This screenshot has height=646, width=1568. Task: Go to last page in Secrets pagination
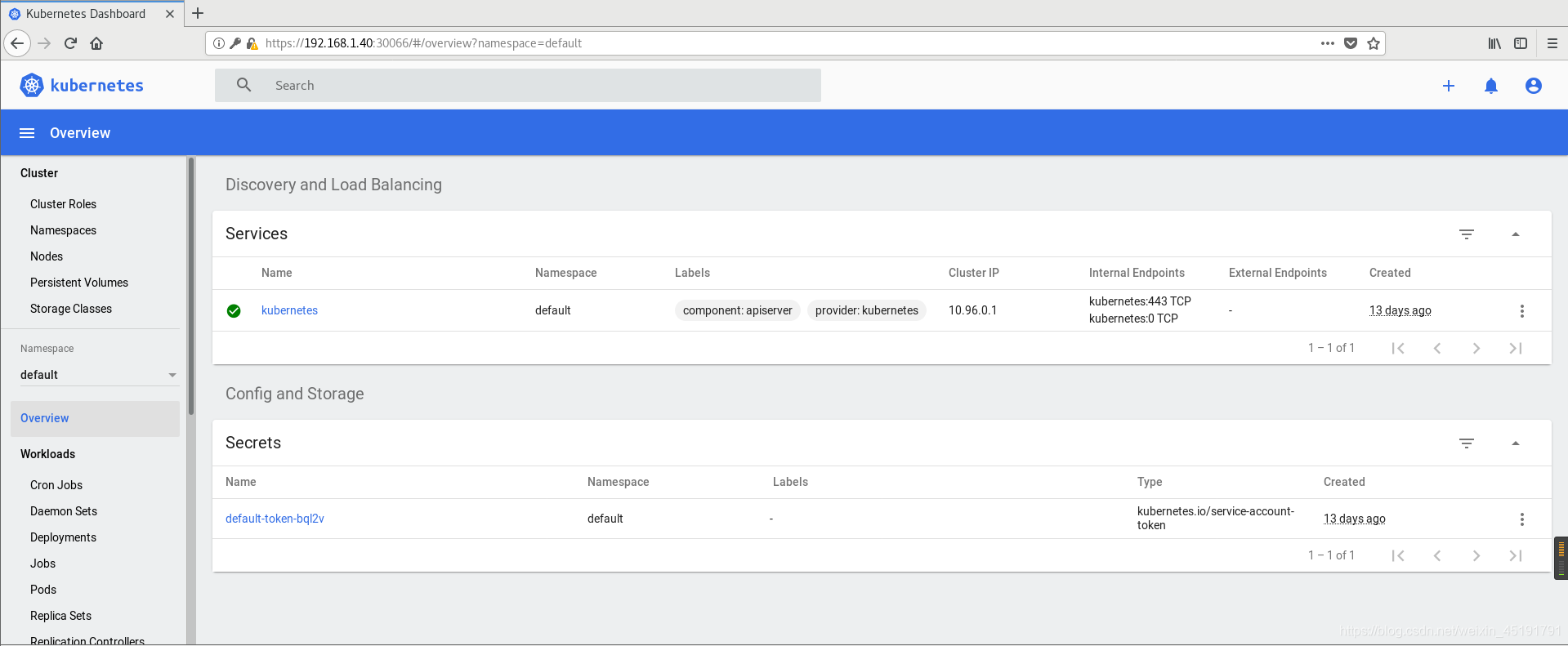pos(1516,555)
